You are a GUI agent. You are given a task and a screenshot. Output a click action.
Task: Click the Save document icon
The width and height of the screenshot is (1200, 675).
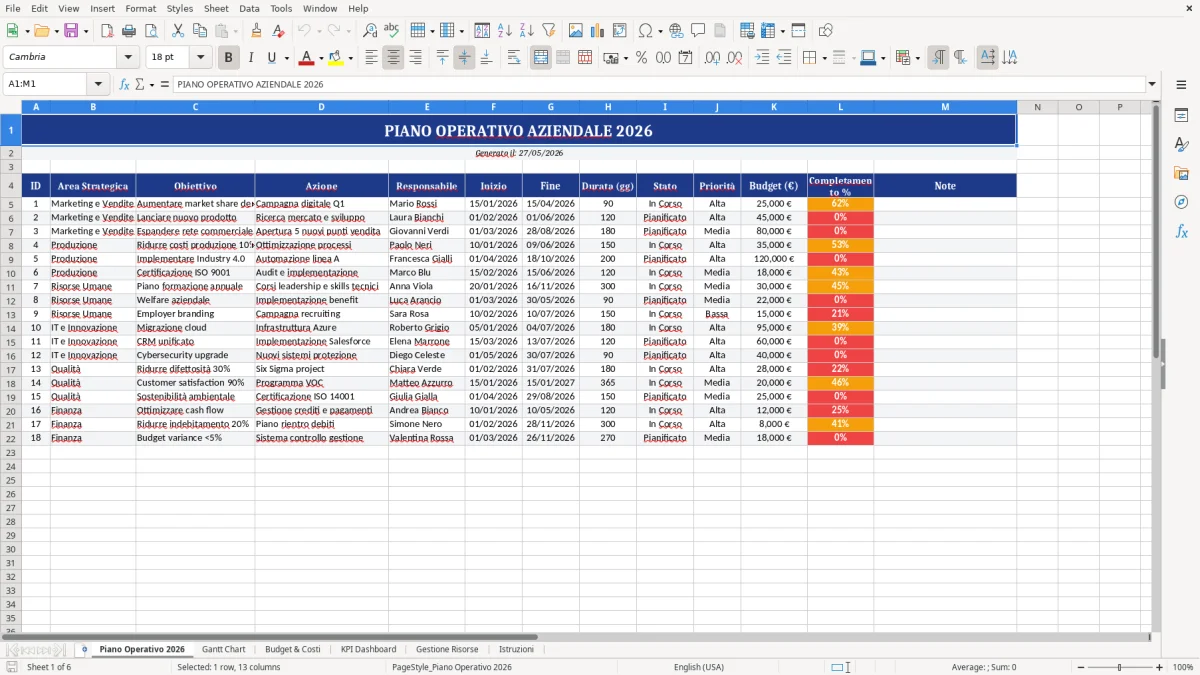tap(71, 31)
